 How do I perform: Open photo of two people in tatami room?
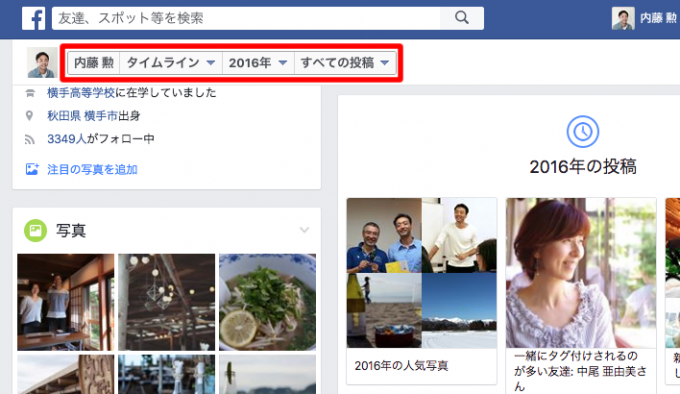[65, 302]
